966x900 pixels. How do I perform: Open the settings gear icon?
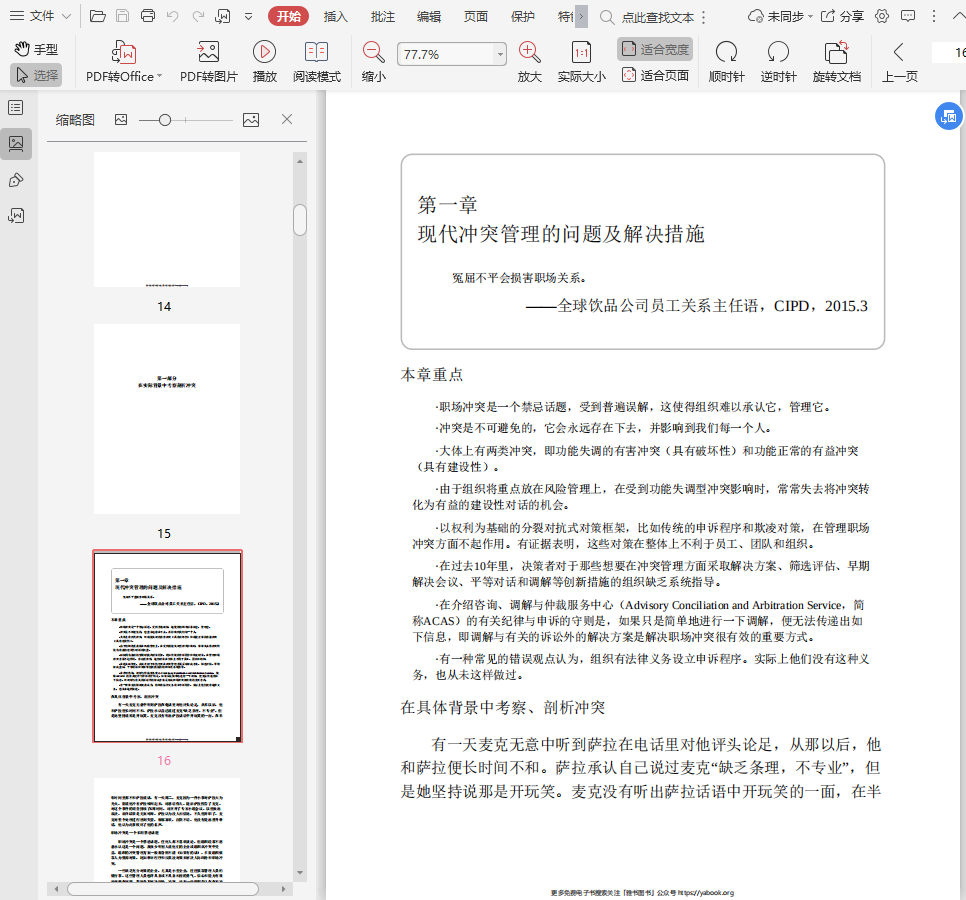tap(882, 16)
